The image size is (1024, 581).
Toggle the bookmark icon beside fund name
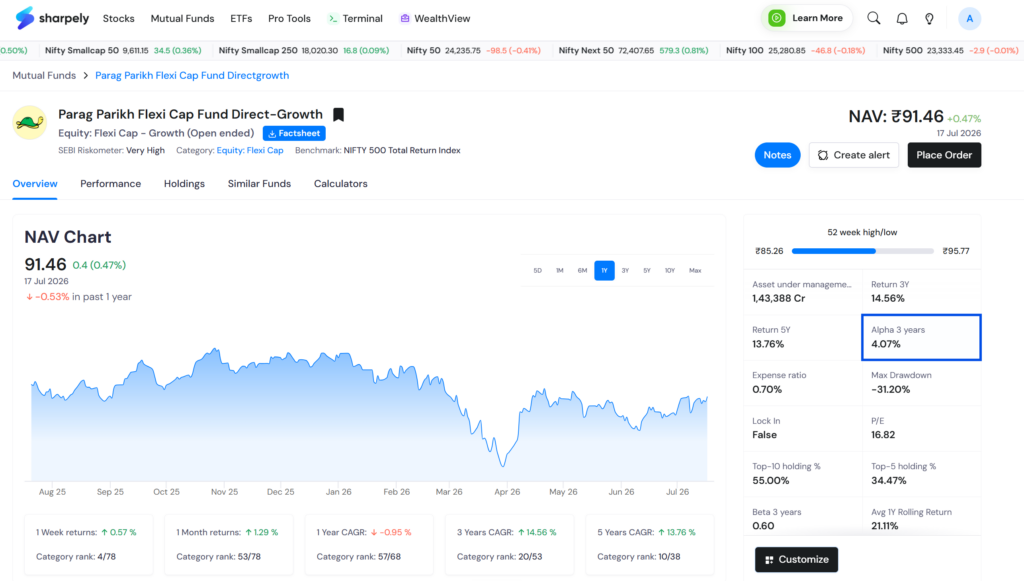338,115
